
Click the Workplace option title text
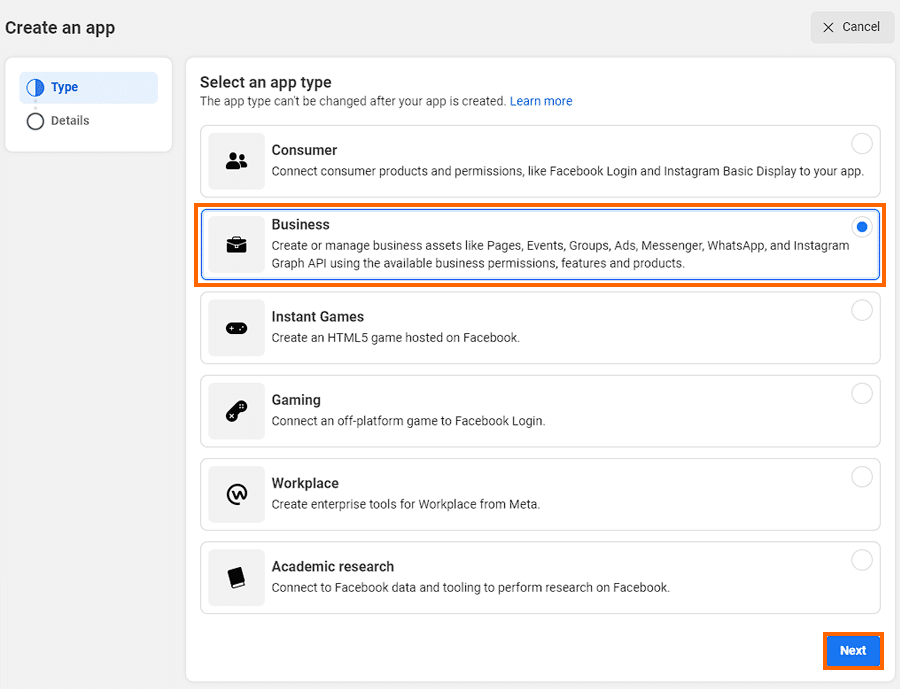tap(305, 483)
